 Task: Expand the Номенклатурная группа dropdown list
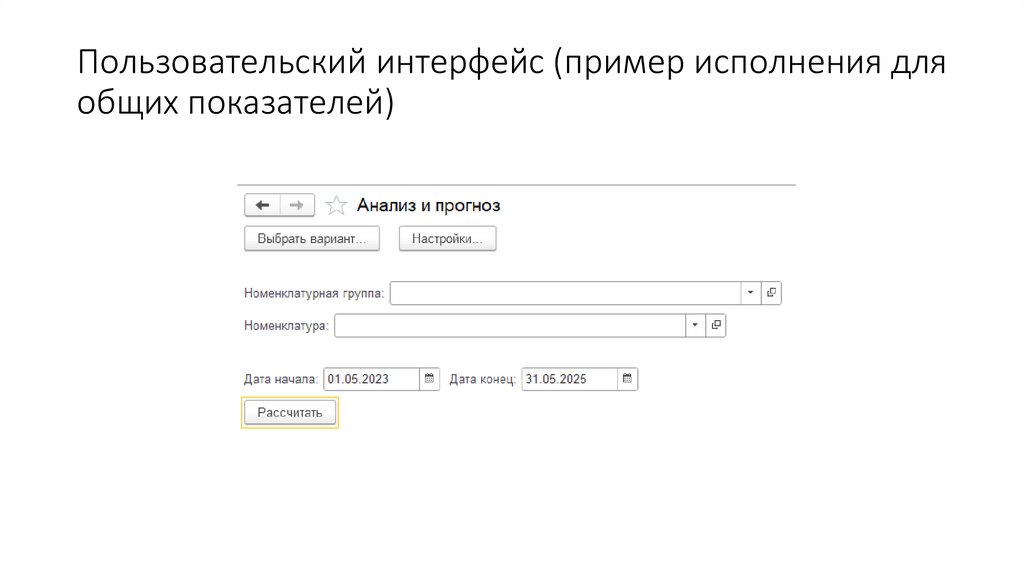pyautogui.click(x=751, y=293)
